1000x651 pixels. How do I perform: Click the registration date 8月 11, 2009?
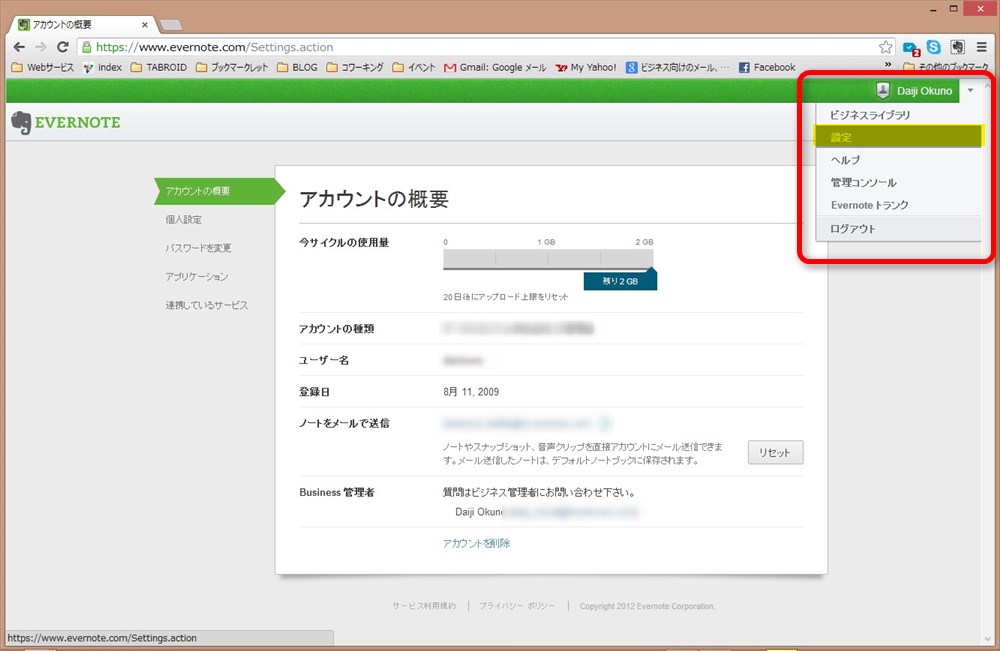[x=471, y=392]
